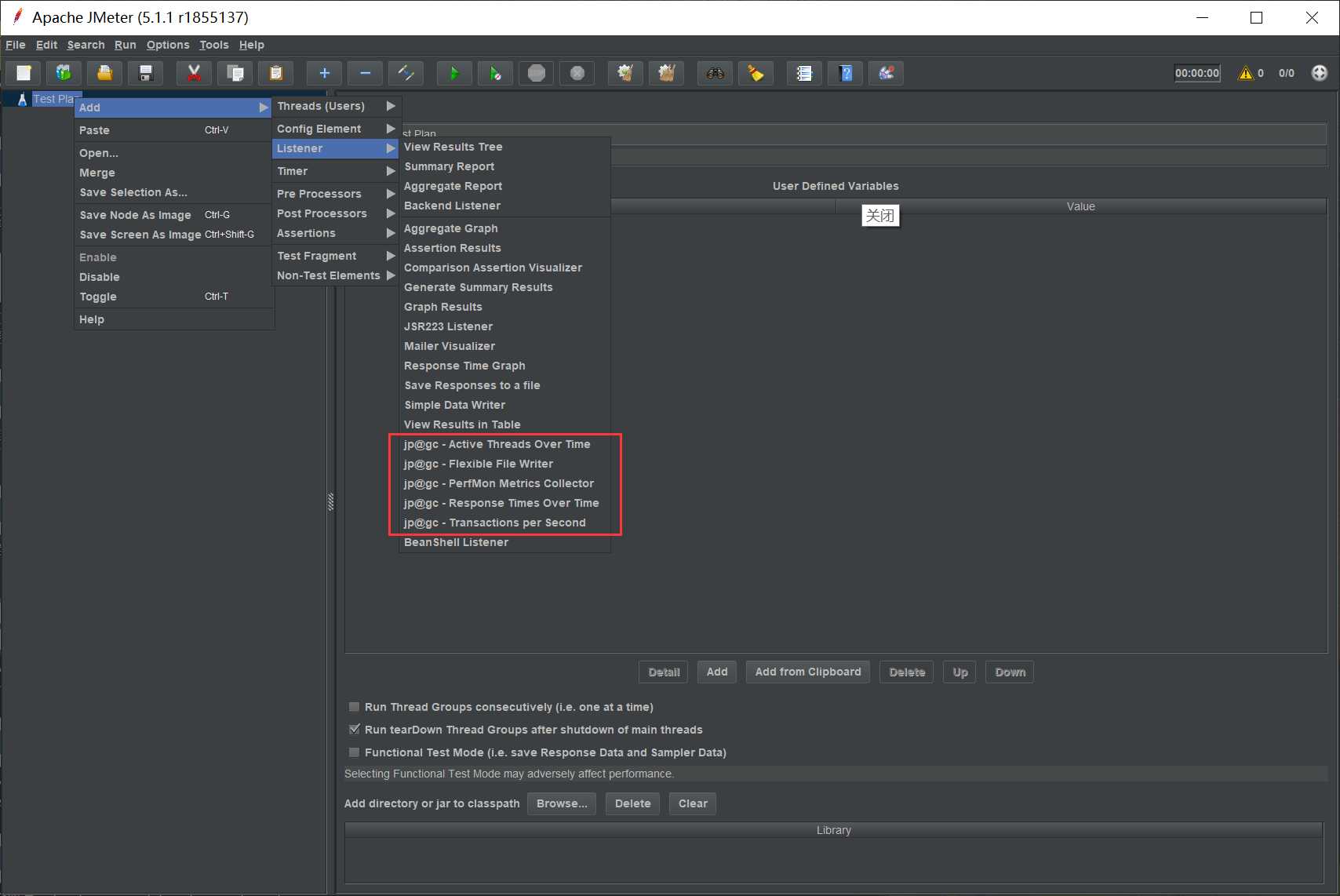The width and height of the screenshot is (1340, 896).
Task: Open the Help menu in menu bar
Action: pyautogui.click(x=252, y=45)
